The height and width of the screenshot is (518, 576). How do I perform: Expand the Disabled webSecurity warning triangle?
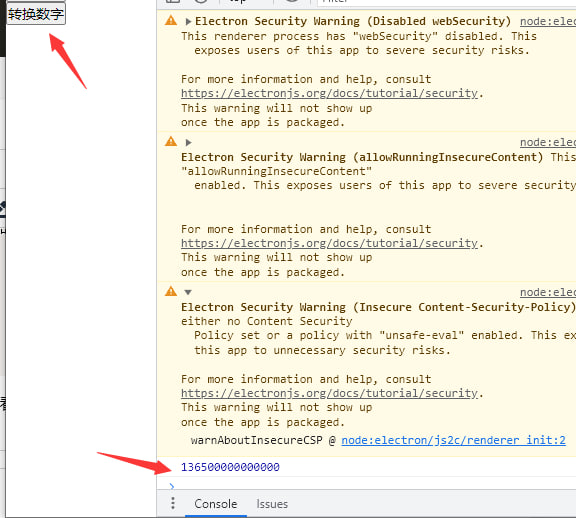(x=188, y=22)
